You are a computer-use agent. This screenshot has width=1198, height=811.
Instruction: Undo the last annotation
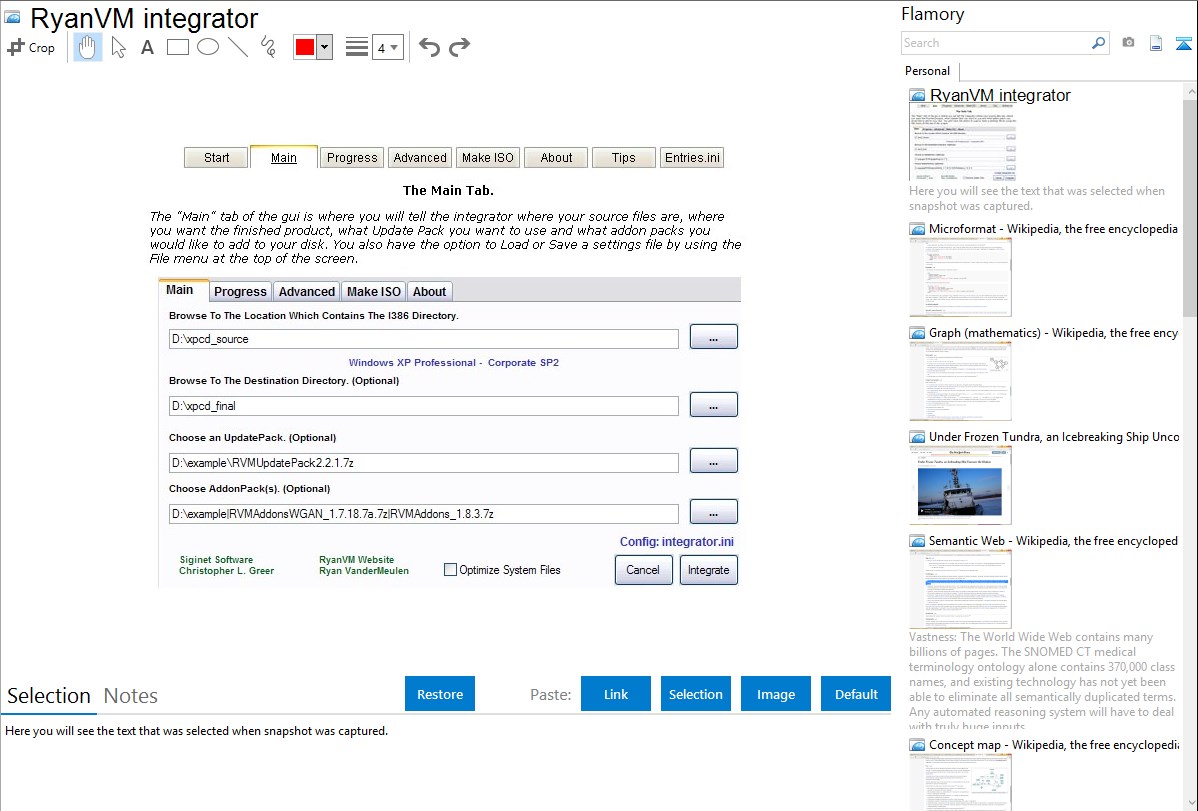pyautogui.click(x=429, y=47)
